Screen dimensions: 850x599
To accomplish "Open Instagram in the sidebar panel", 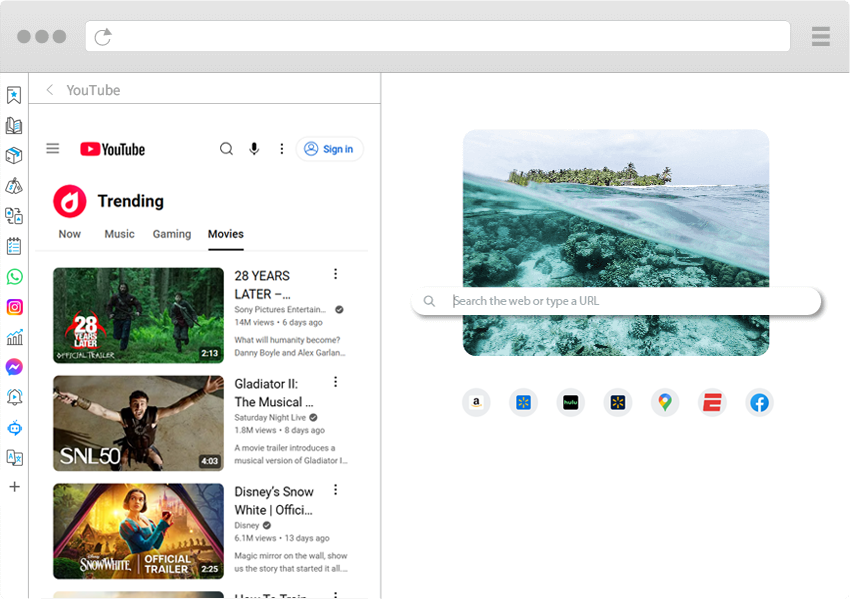I will click(x=14, y=306).
